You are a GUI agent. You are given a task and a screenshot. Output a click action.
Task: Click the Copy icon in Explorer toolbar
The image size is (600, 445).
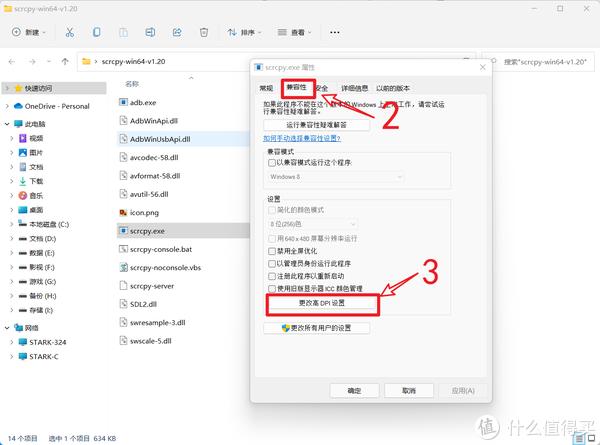(x=96, y=33)
